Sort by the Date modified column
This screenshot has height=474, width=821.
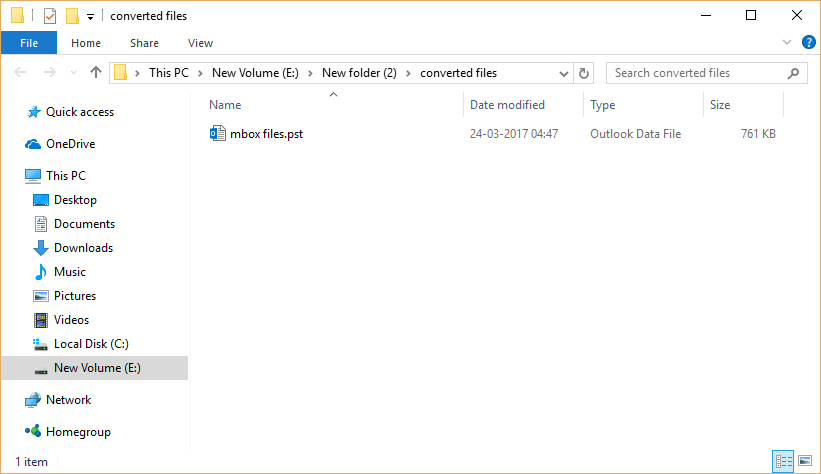(x=507, y=105)
